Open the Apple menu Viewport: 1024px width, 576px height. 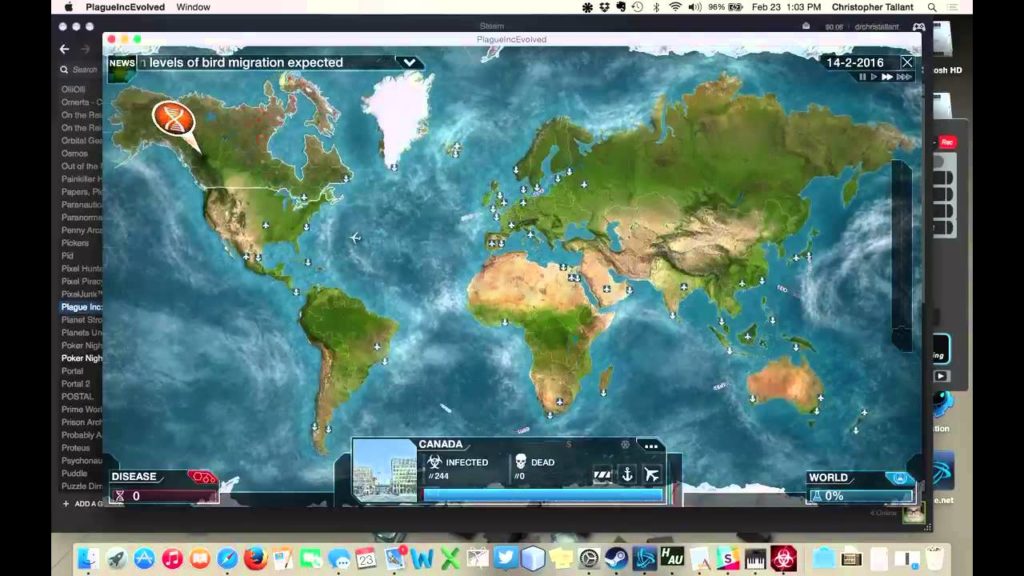69,7
